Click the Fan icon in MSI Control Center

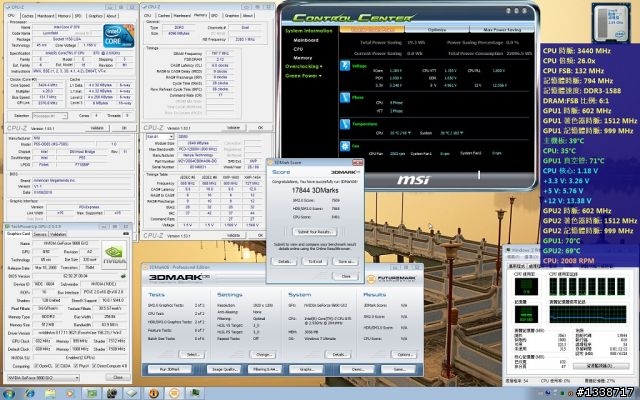click(x=345, y=146)
